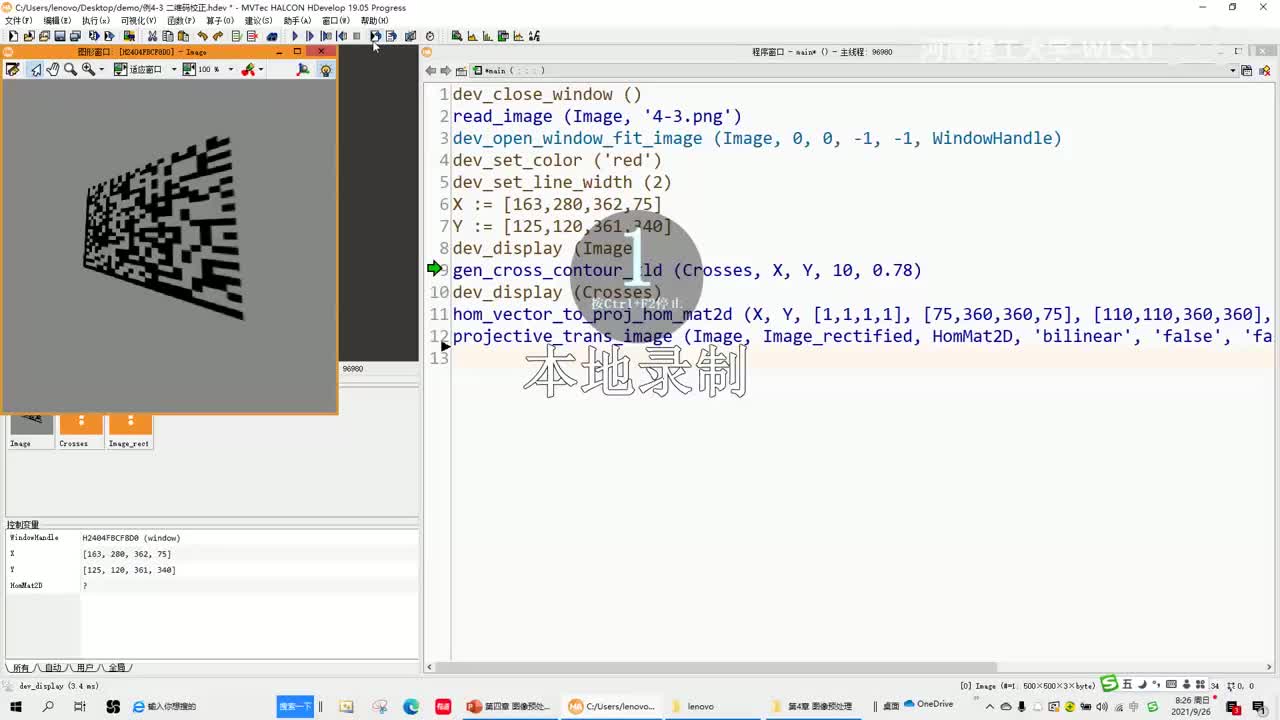Navigate forward in the program window

(x=446, y=71)
